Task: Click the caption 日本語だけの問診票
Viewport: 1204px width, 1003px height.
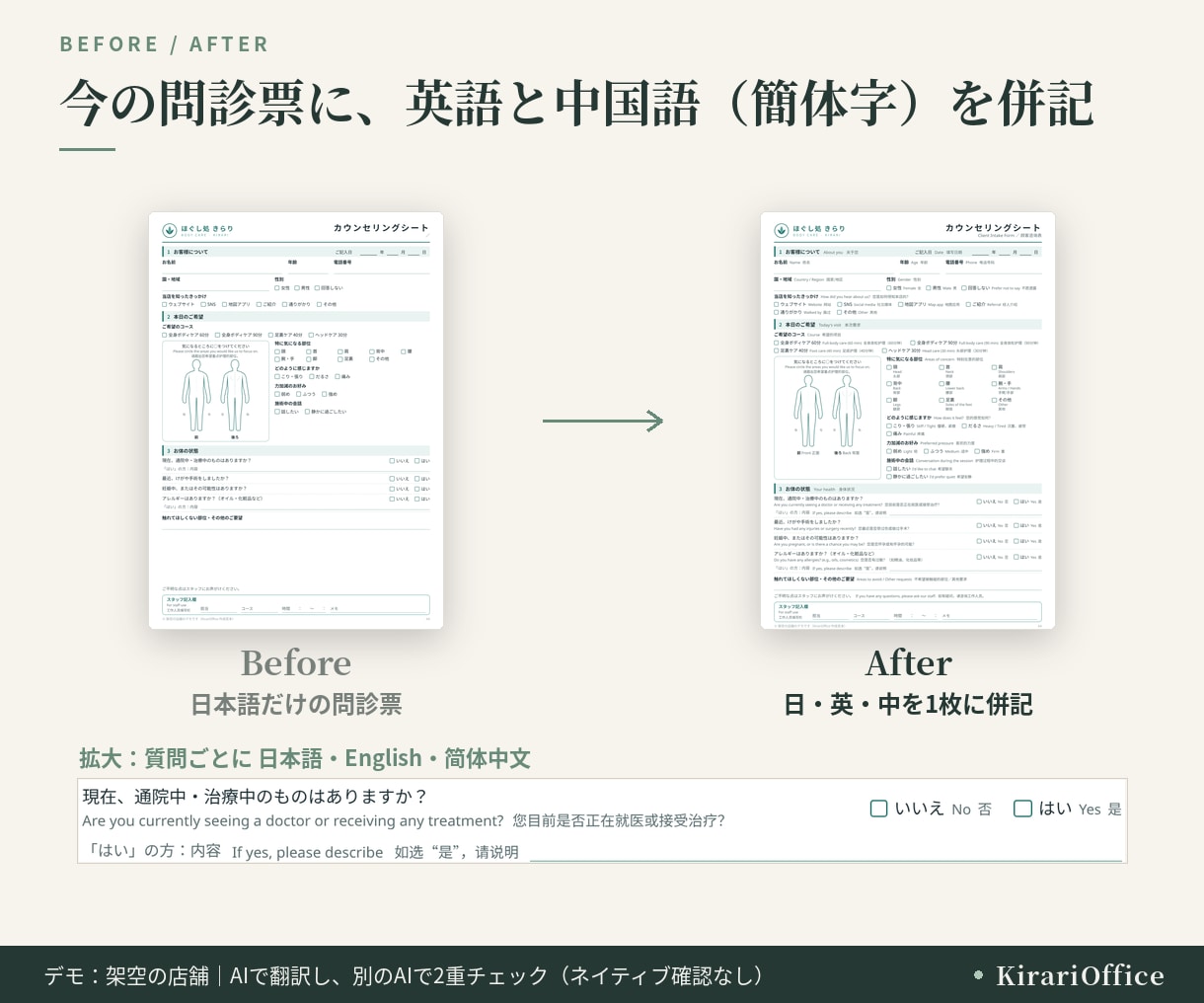Action: click(296, 704)
